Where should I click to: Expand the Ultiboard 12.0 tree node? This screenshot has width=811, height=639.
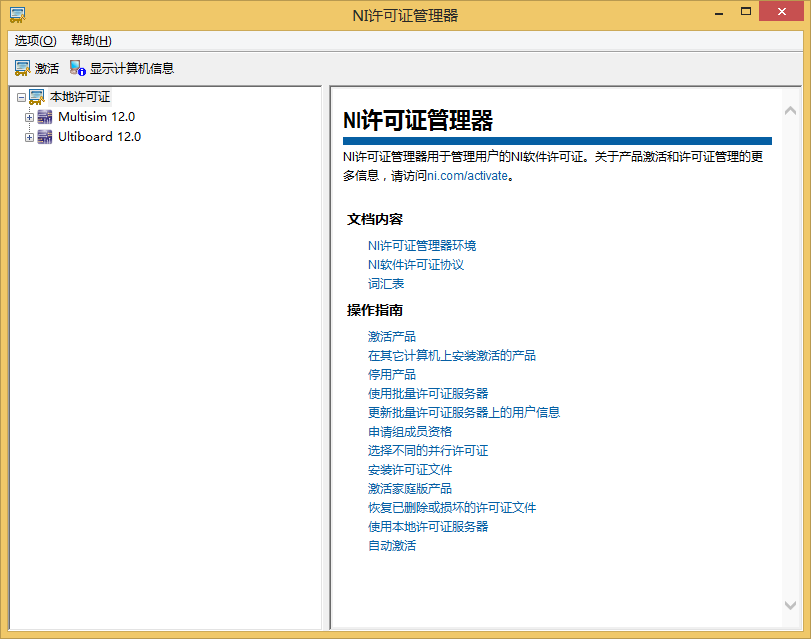29,138
